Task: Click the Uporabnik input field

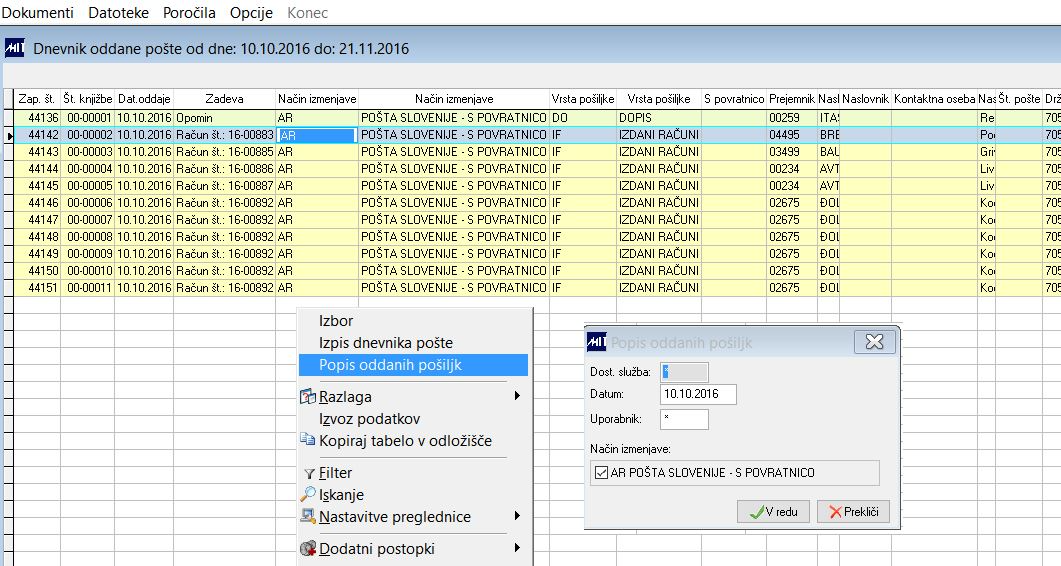Action: pos(684,419)
